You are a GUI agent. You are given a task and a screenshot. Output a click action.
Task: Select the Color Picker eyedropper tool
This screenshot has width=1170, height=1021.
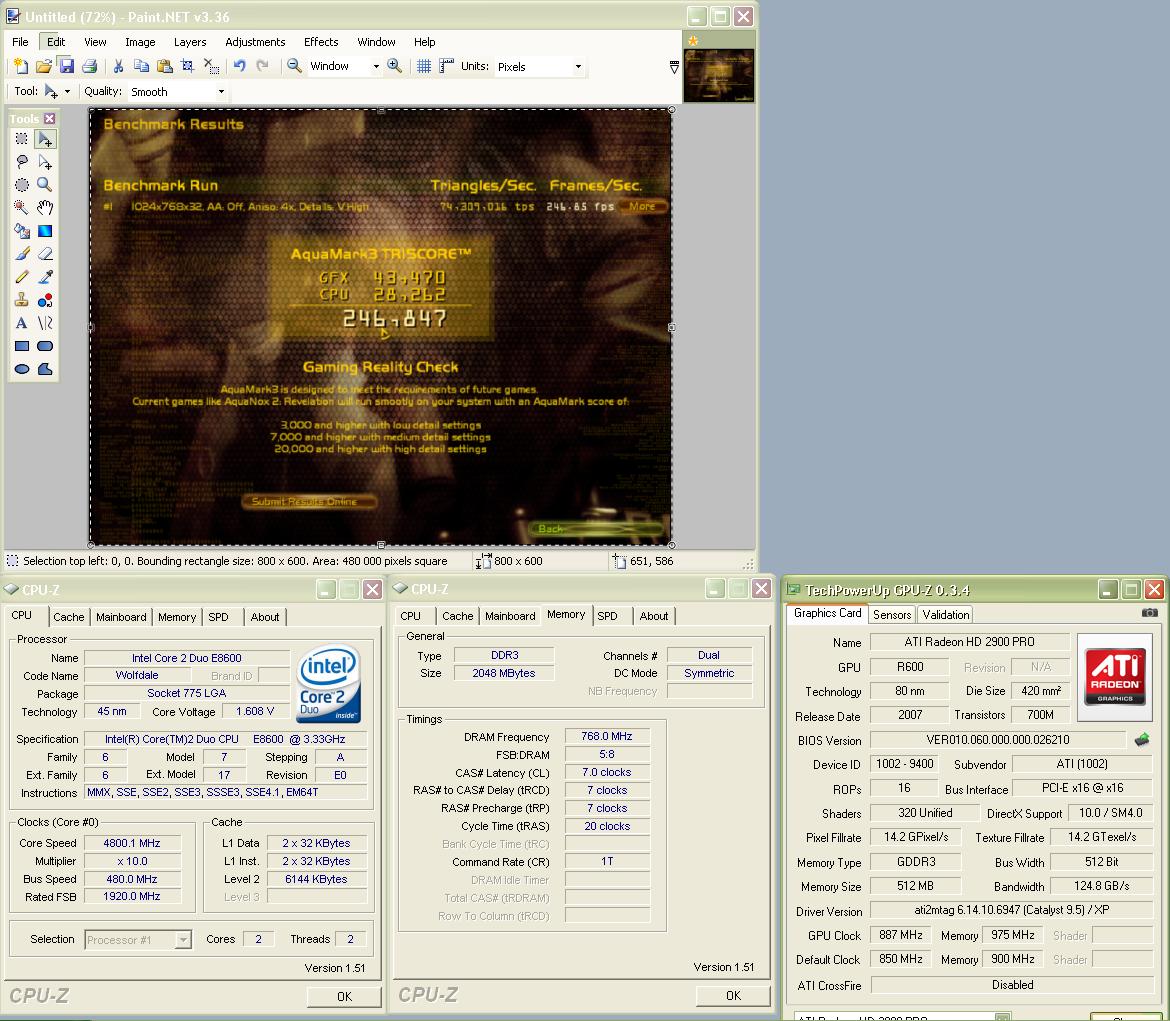(x=45, y=277)
